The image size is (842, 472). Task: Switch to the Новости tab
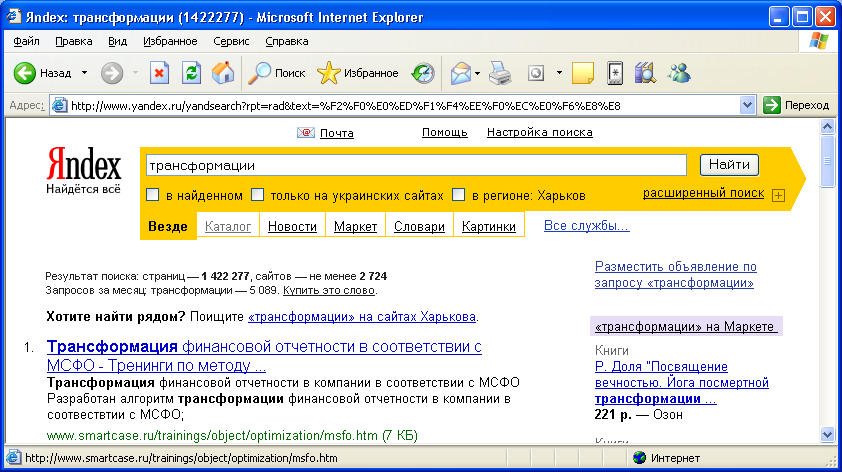pos(292,227)
